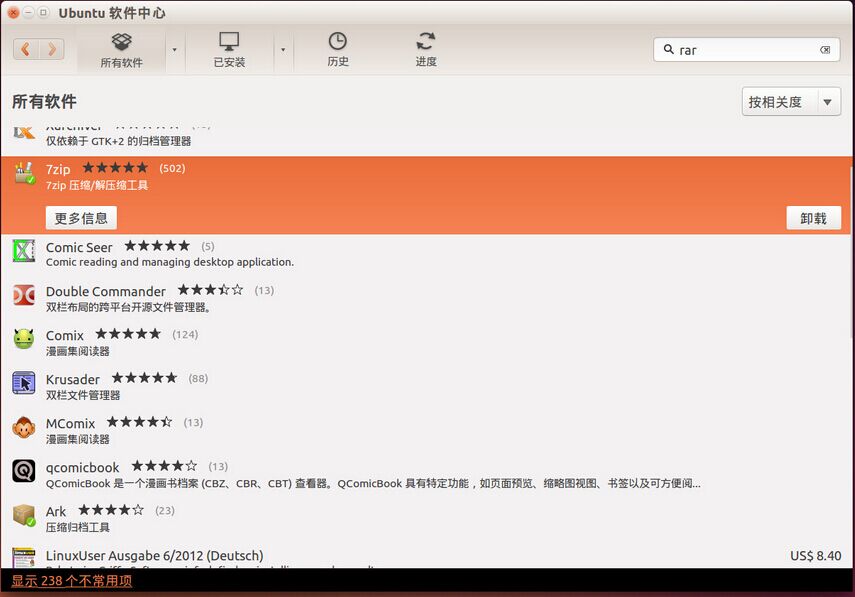Click the 7zip 压缩/解压缩工具 description

(x=97, y=185)
